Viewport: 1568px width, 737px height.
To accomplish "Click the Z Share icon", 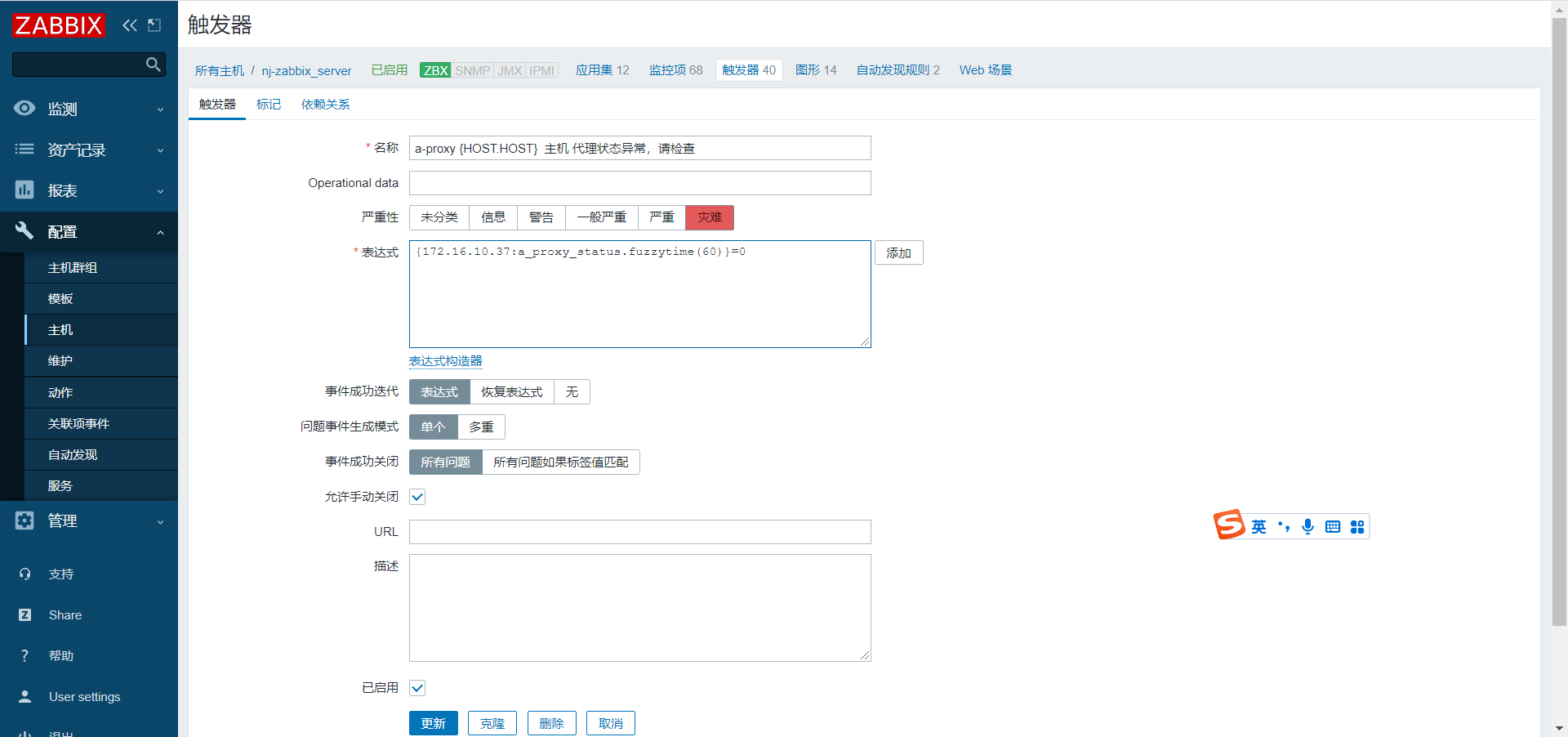I will pyautogui.click(x=24, y=614).
